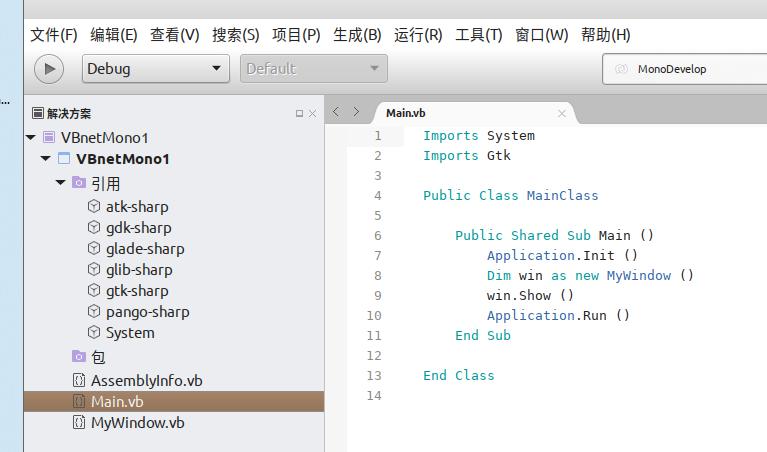Click line number 6 in gutter

pyautogui.click(x=378, y=236)
